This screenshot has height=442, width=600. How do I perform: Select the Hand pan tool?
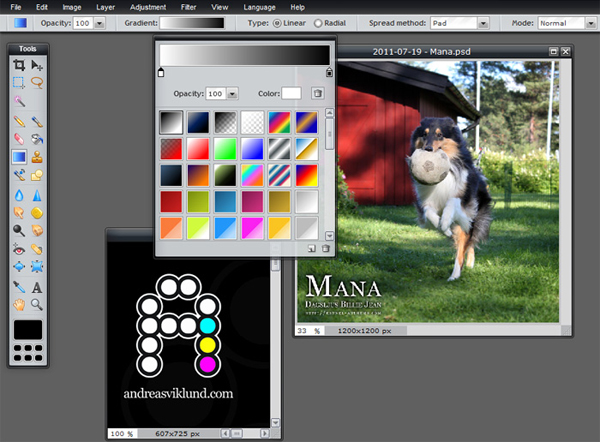19,304
